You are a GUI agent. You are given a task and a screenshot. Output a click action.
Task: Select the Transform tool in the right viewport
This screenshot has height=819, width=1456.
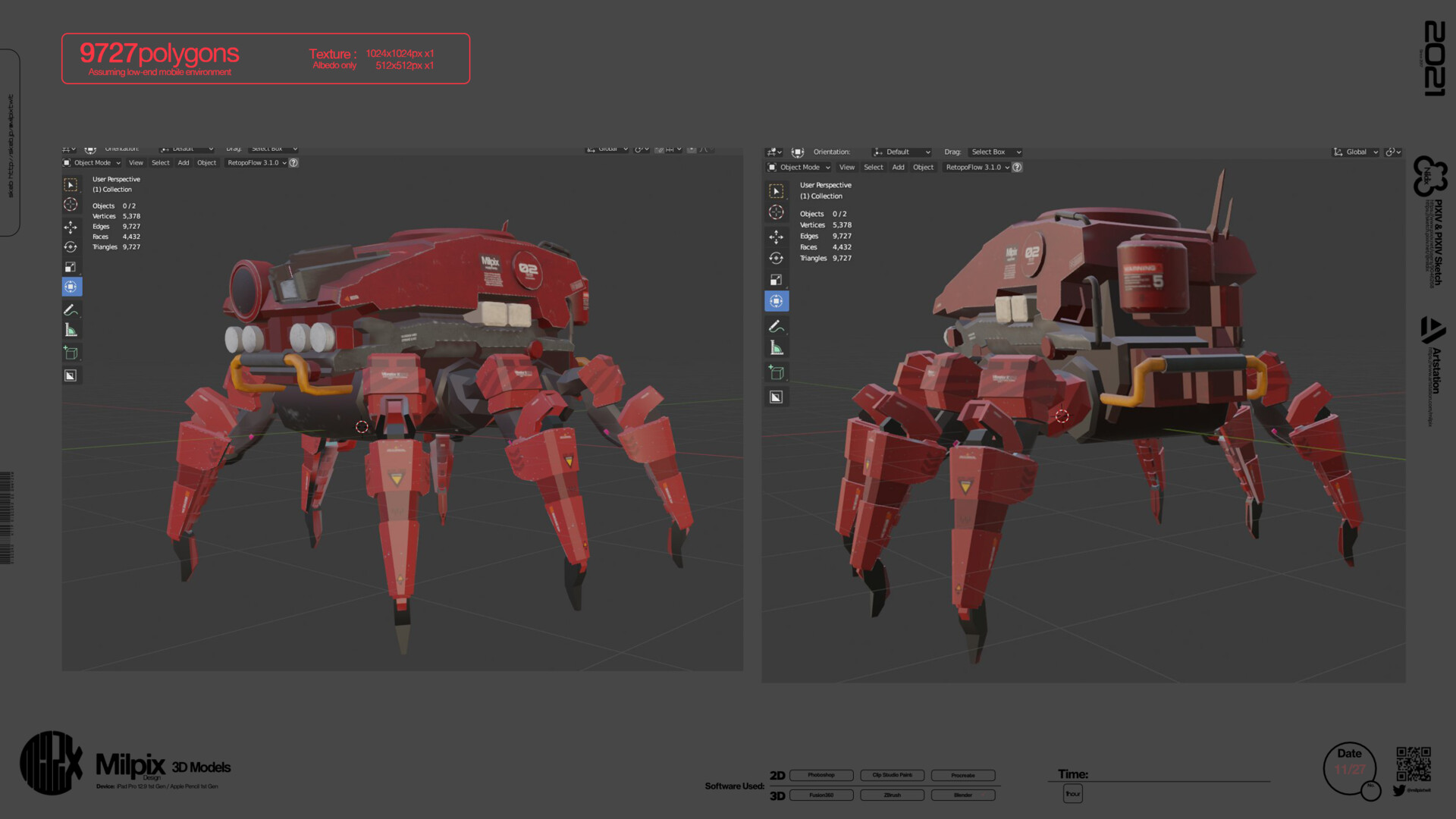777,302
